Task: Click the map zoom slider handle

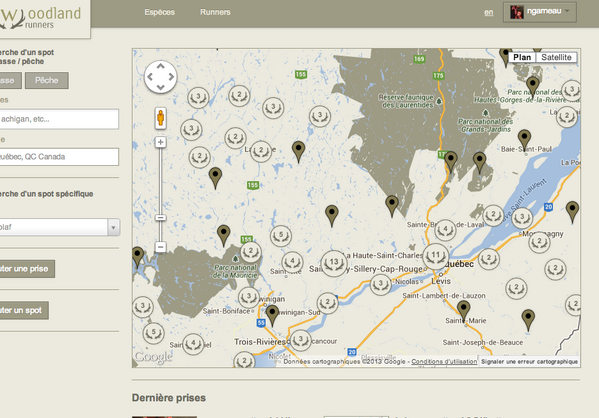Action: 160,218
